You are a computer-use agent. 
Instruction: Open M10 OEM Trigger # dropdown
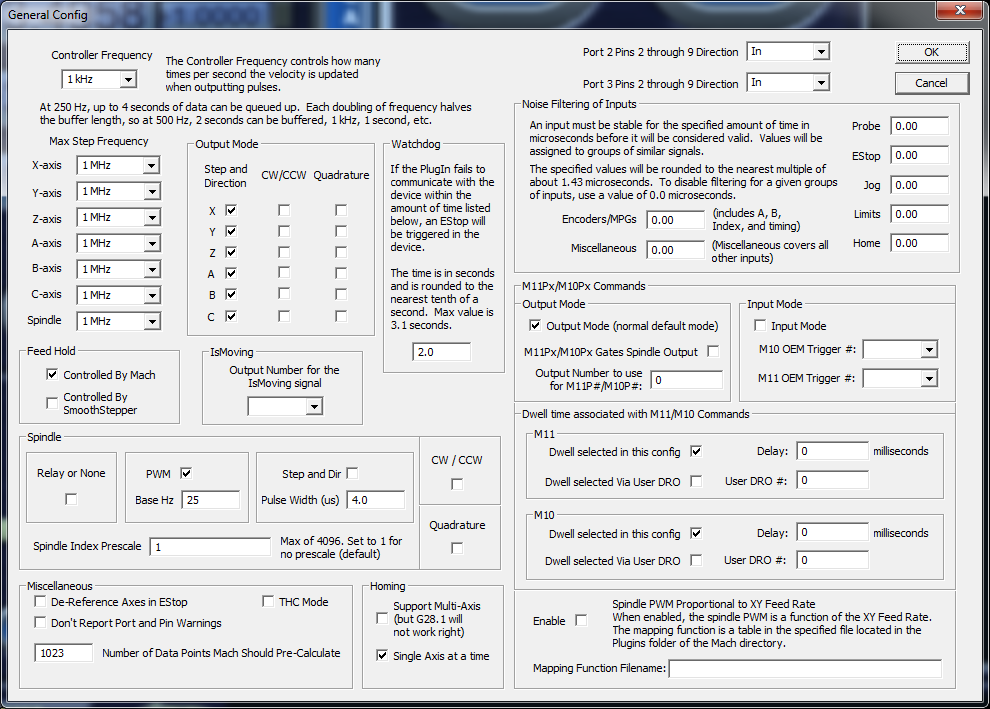(x=900, y=349)
